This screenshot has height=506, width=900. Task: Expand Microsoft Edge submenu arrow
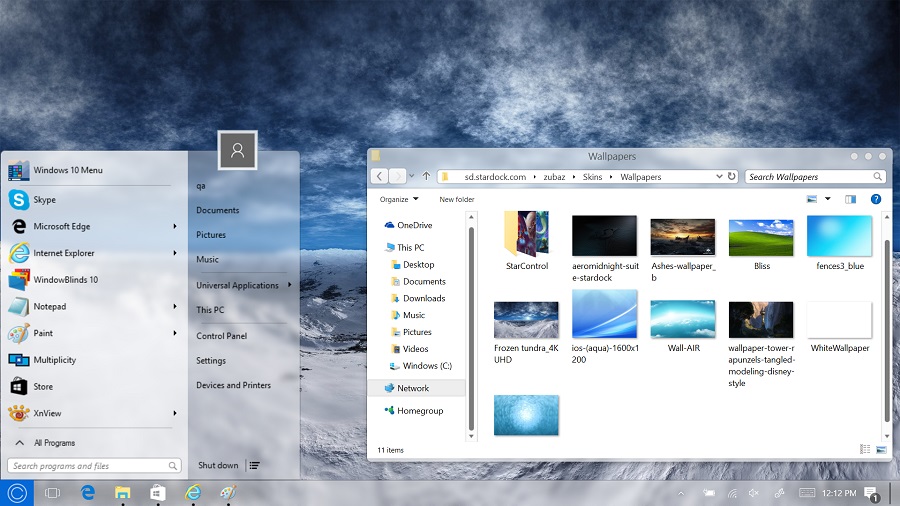tap(174, 226)
